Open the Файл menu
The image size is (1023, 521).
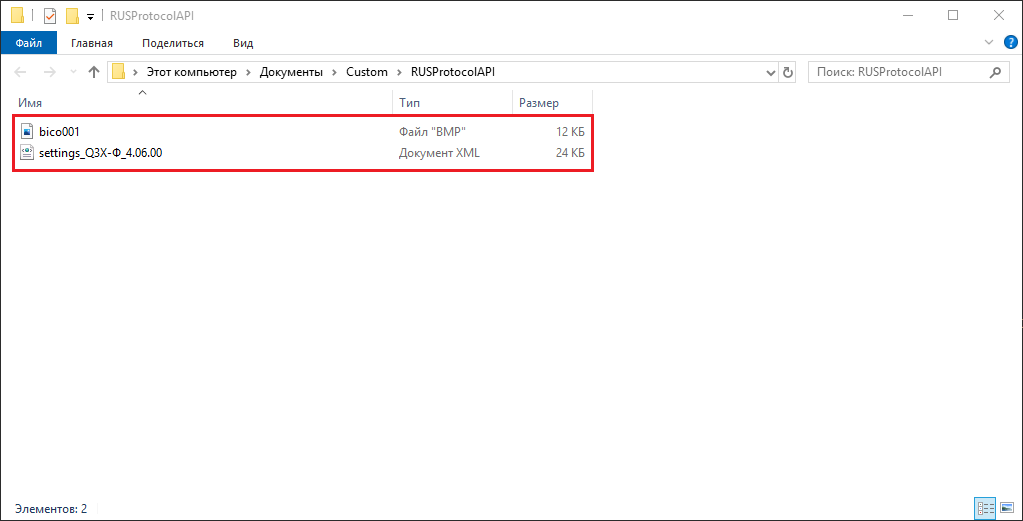29,43
